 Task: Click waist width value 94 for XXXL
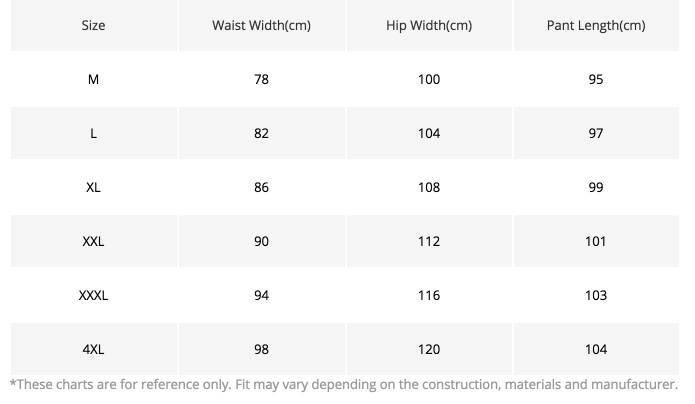pyautogui.click(x=261, y=295)
